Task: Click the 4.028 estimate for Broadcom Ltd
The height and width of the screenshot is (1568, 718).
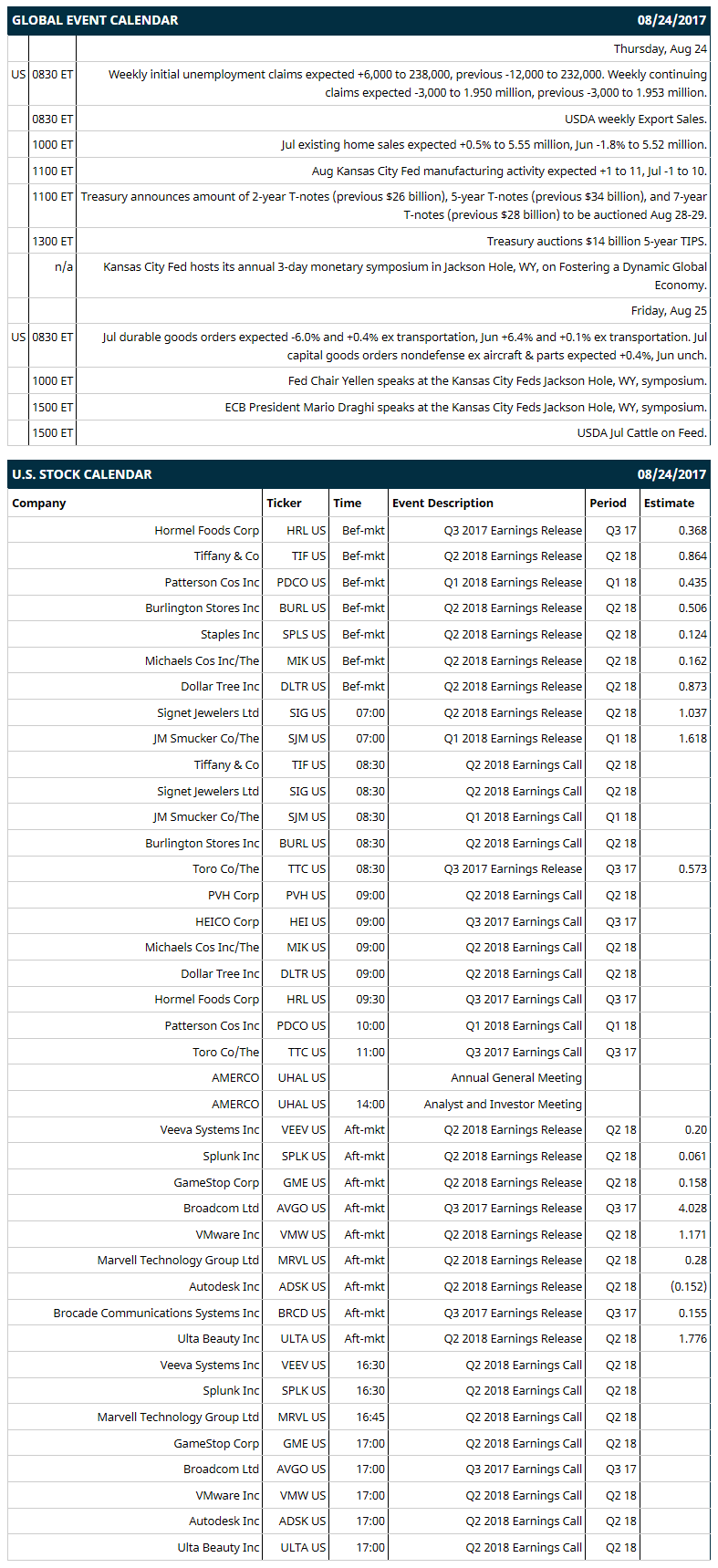Action: coord(692,1208)
